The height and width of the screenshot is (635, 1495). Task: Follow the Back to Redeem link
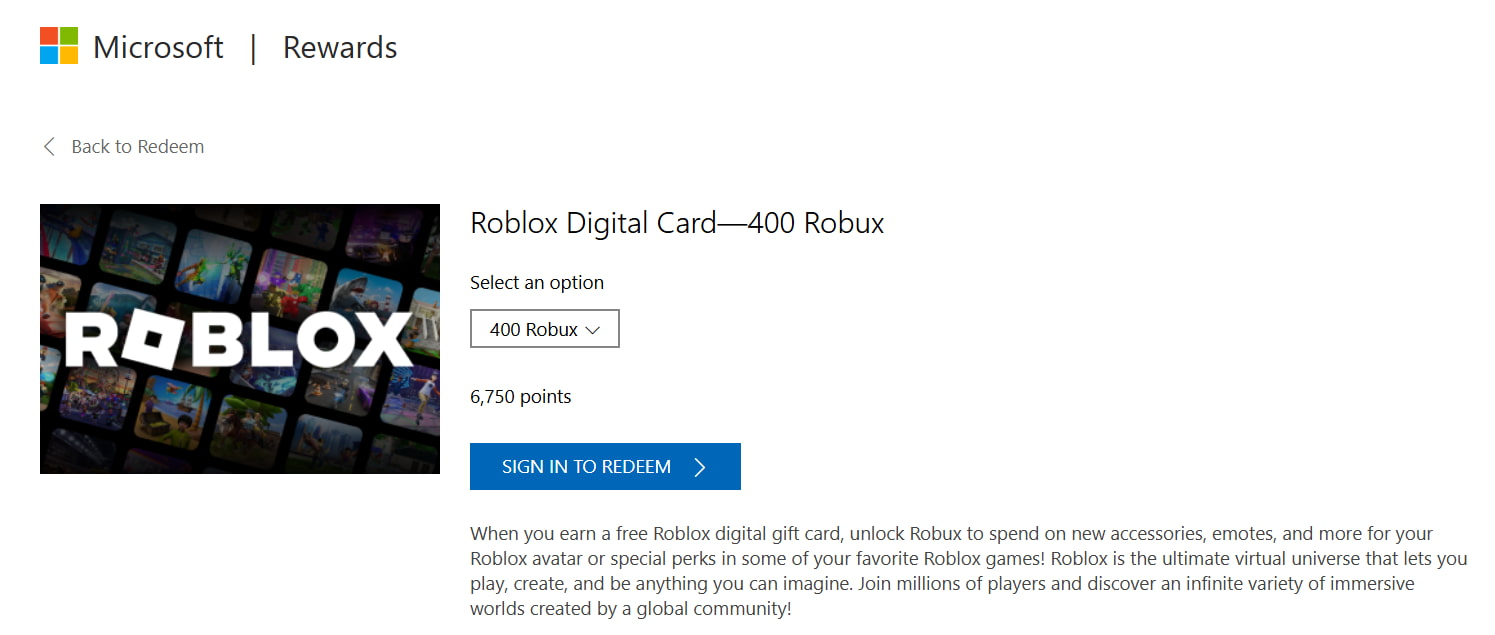[x=137, y=146]
